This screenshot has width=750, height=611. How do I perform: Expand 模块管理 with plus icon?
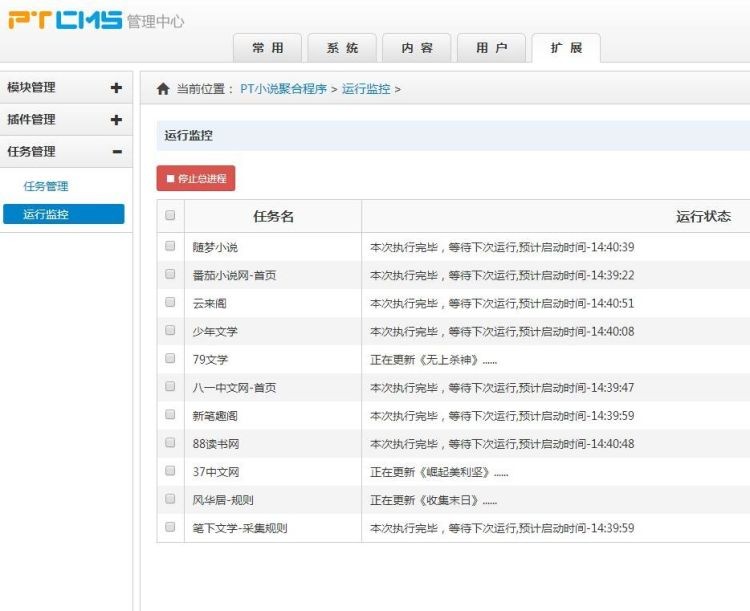click(x=116, y=88)
